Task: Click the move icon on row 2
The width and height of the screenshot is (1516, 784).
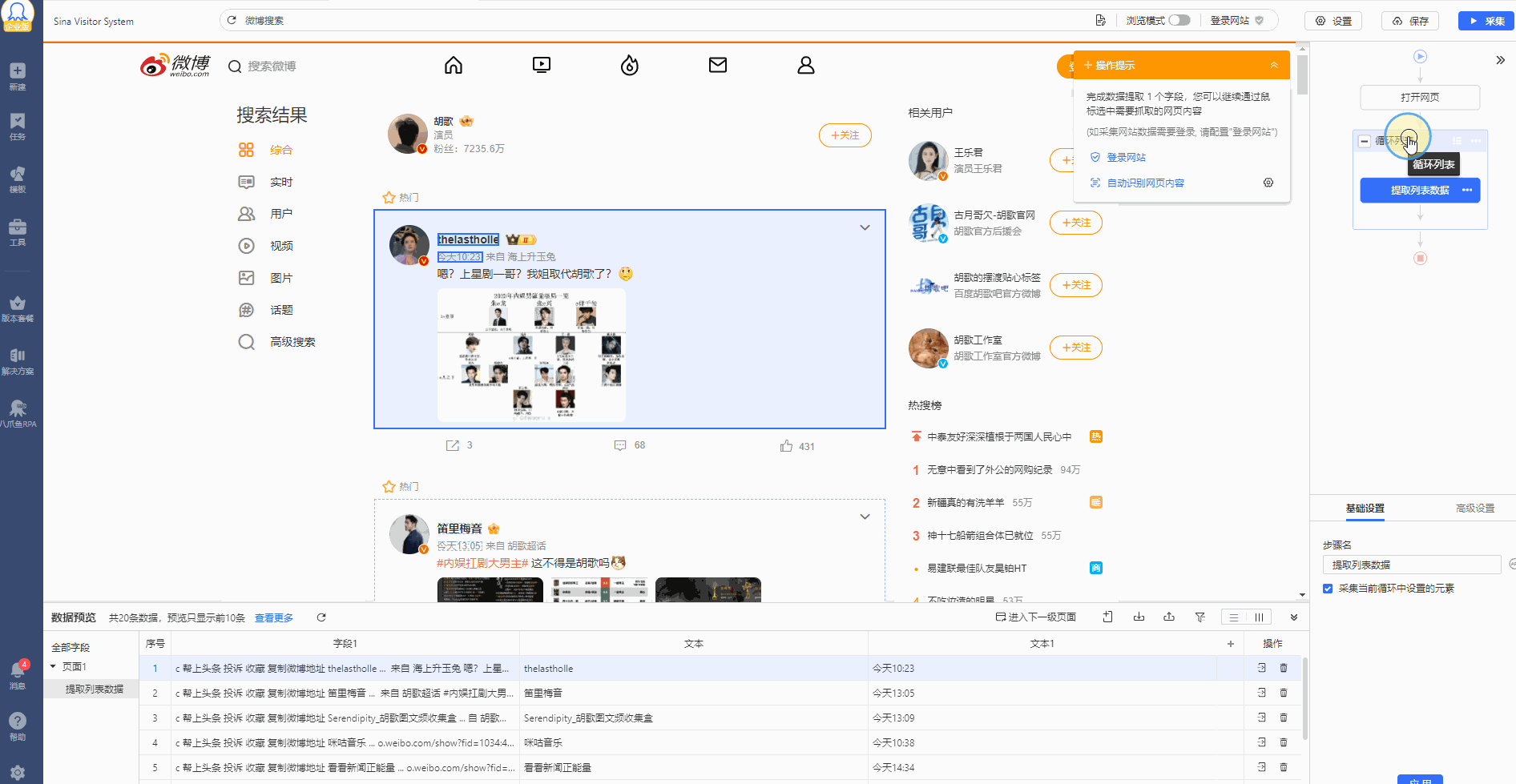Action: pyautogui.click(x=1262, y=693)
